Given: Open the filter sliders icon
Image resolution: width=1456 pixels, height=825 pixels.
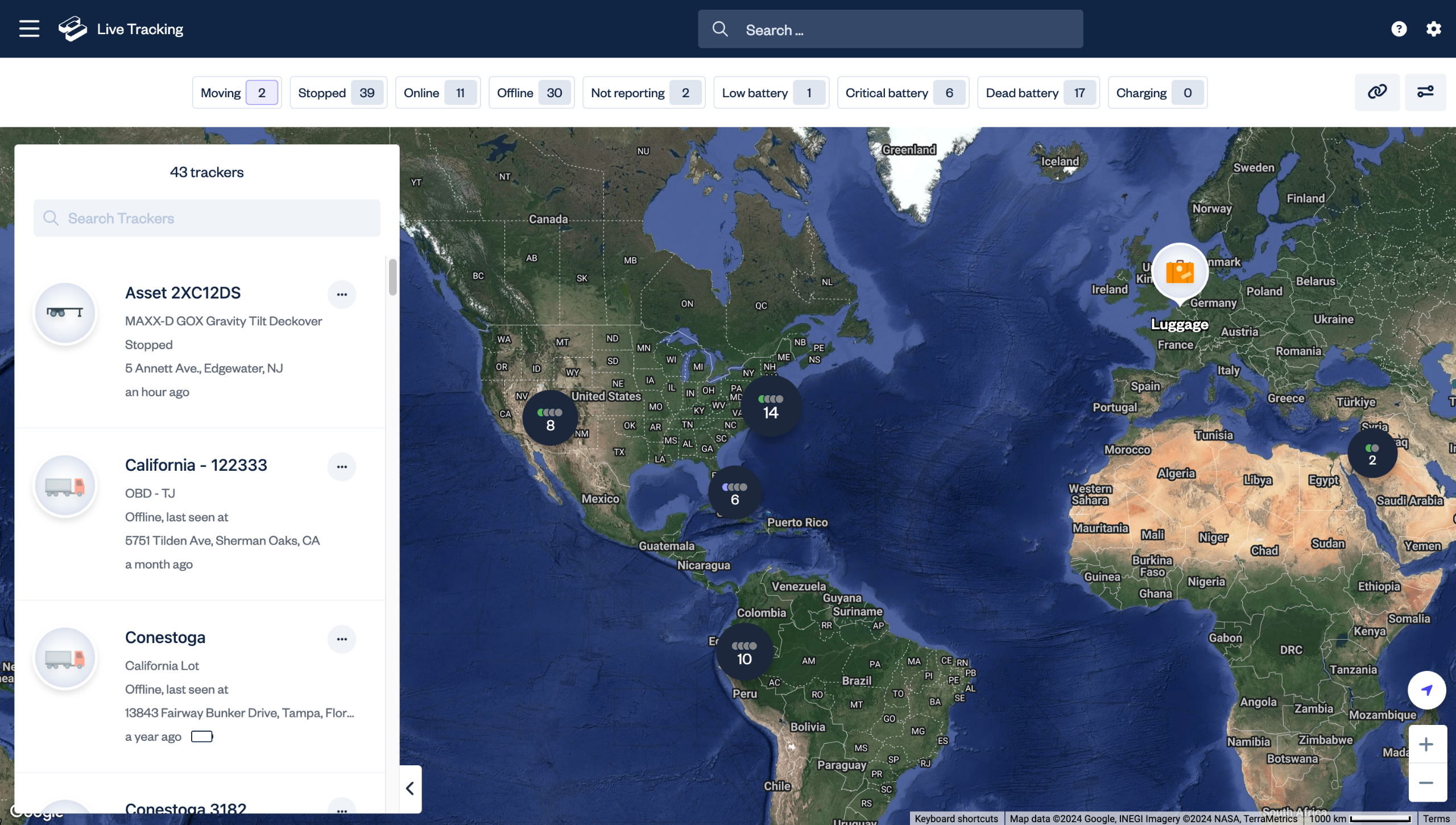Looking at the screenshot, I should [x=1425, y=92].
